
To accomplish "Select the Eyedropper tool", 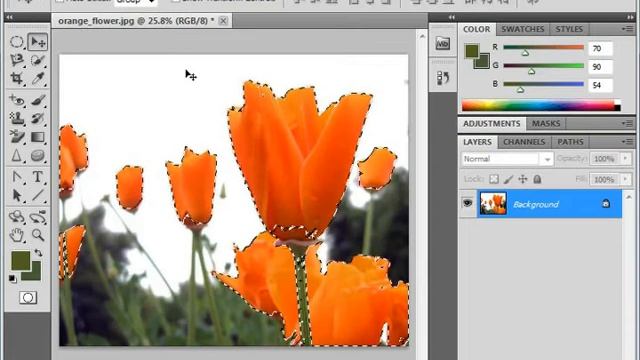I will [x=38, y=78].
